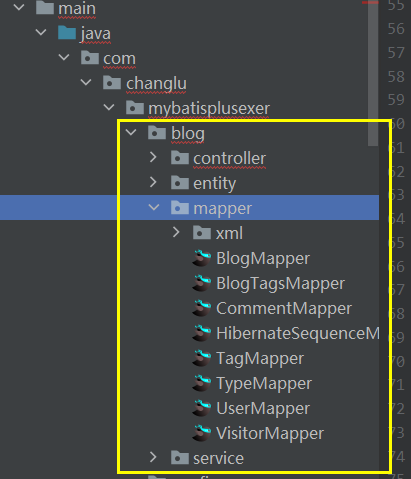The height and width of the screenshot is (479, 411).
Task: Click the java source root folder icon
Action: pyautogui.click(x=67, y=33)
